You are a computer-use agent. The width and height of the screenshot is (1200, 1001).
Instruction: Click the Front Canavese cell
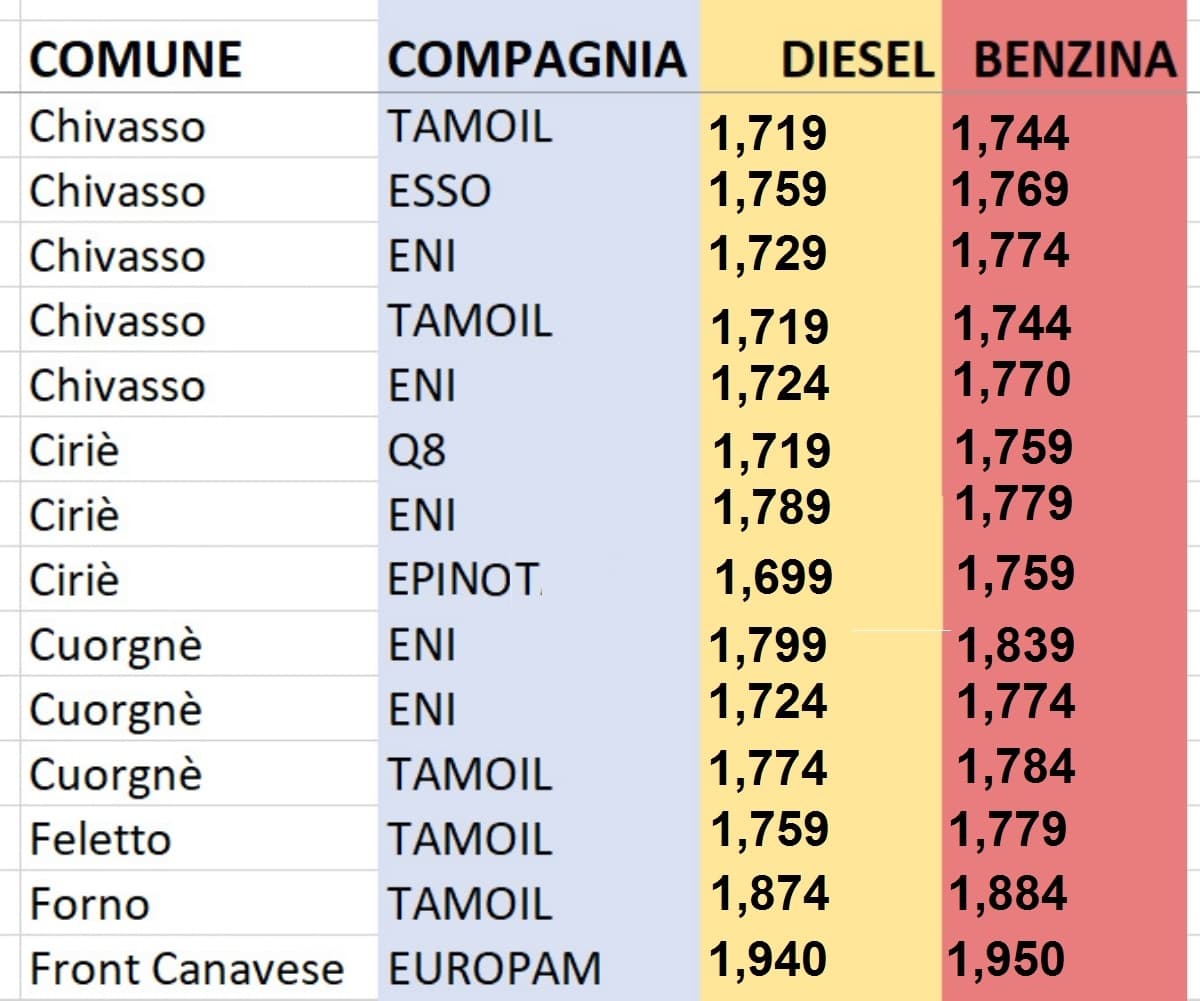click(186, 969)
